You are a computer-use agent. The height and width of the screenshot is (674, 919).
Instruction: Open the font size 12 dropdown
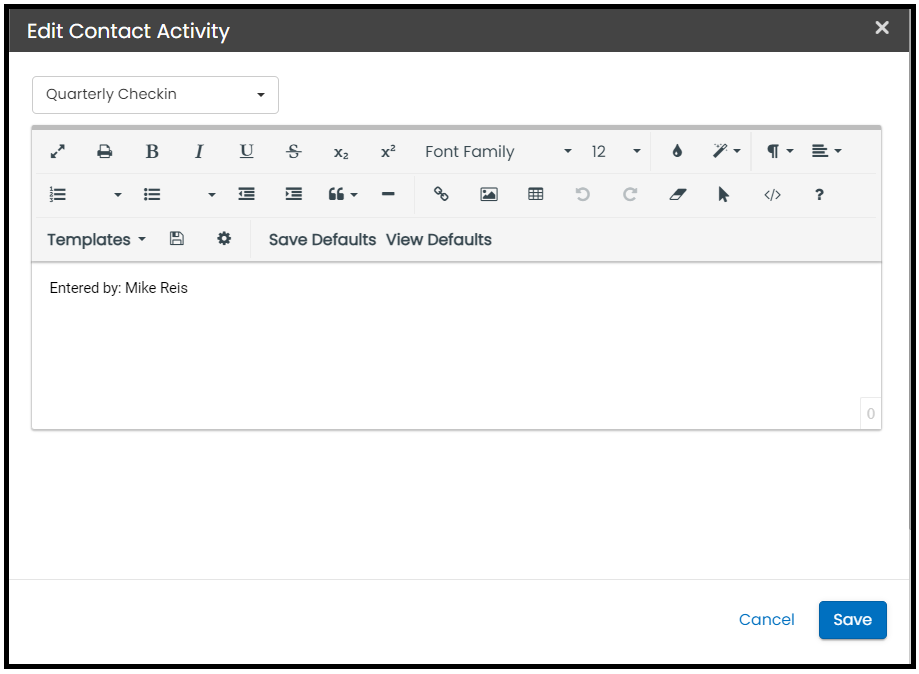tap(615, 152)
